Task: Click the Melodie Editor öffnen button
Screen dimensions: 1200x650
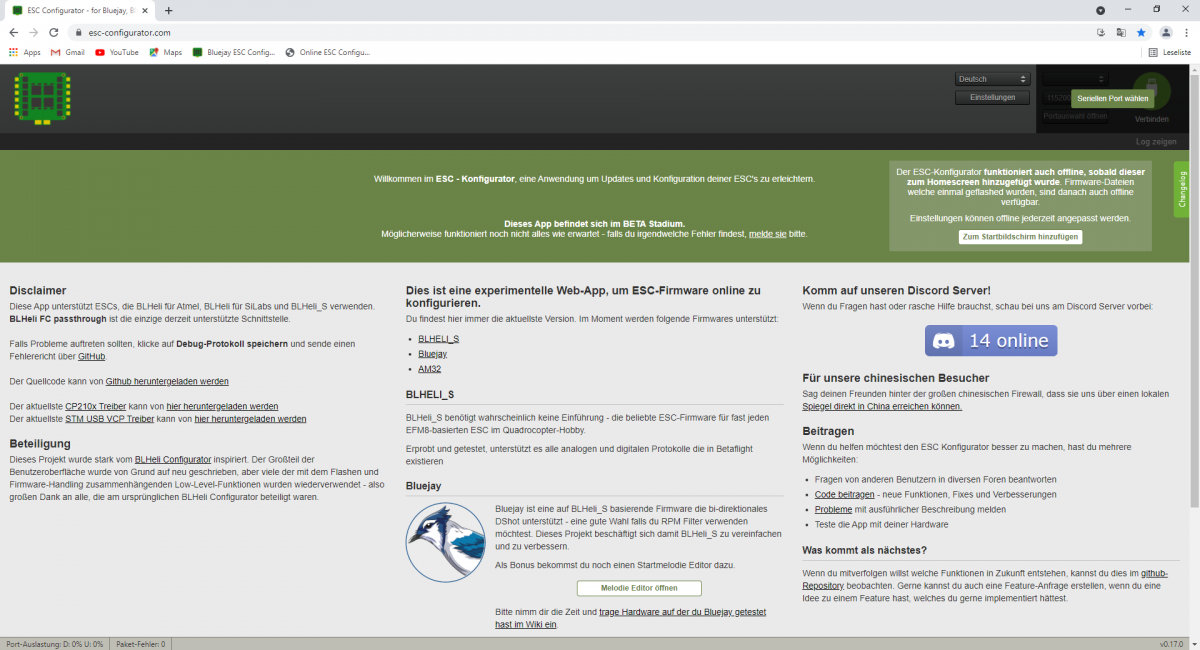Action: [x=639, y=588]
